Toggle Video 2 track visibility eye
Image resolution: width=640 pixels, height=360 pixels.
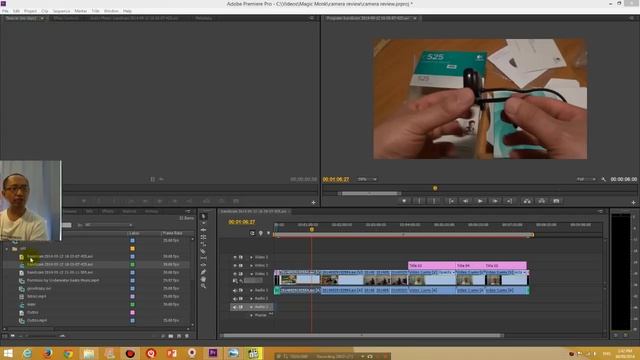[235, 265]
